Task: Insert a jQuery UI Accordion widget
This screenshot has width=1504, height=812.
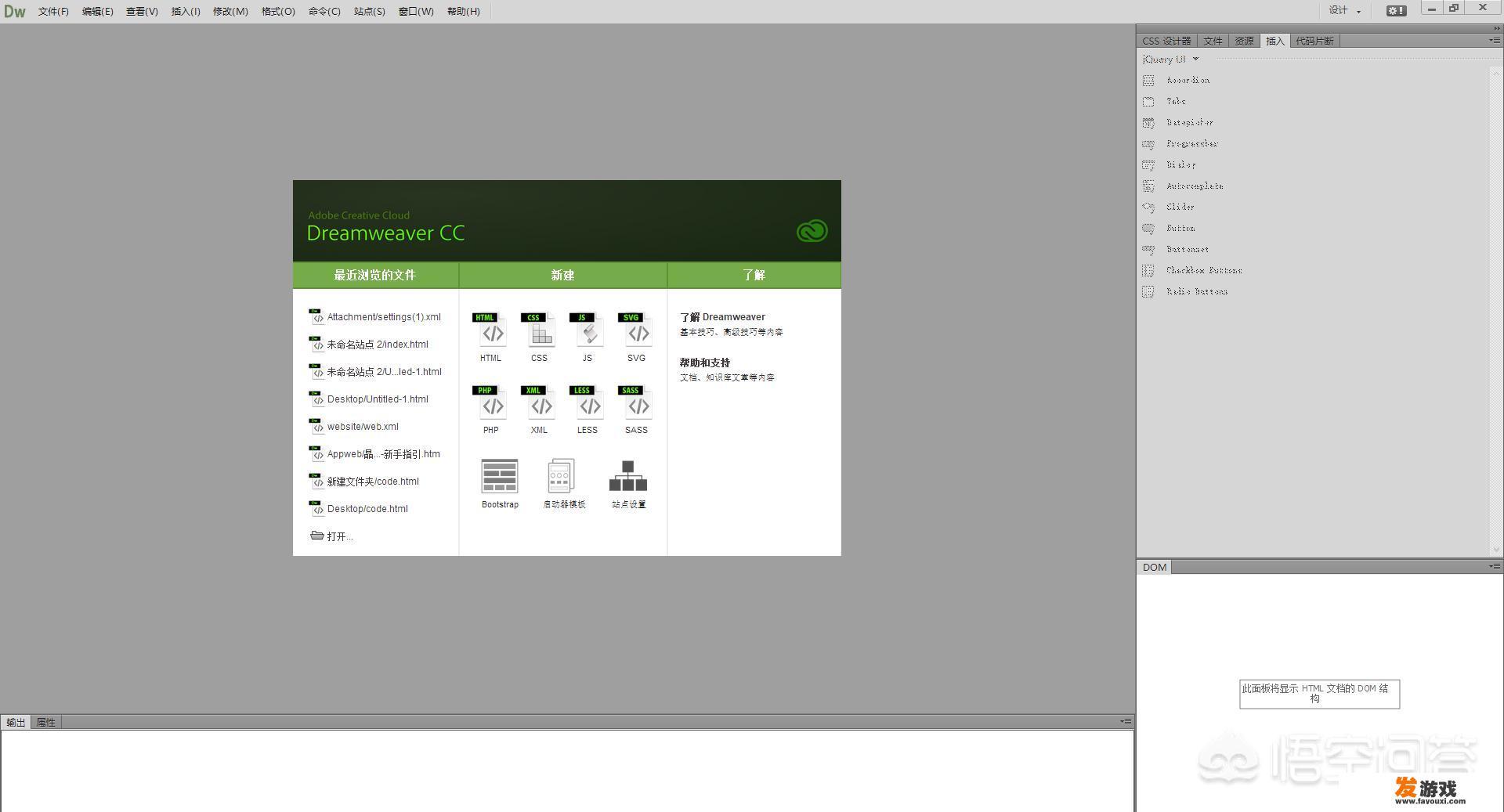Action: pyautogui.click(x=1177, y=80)
